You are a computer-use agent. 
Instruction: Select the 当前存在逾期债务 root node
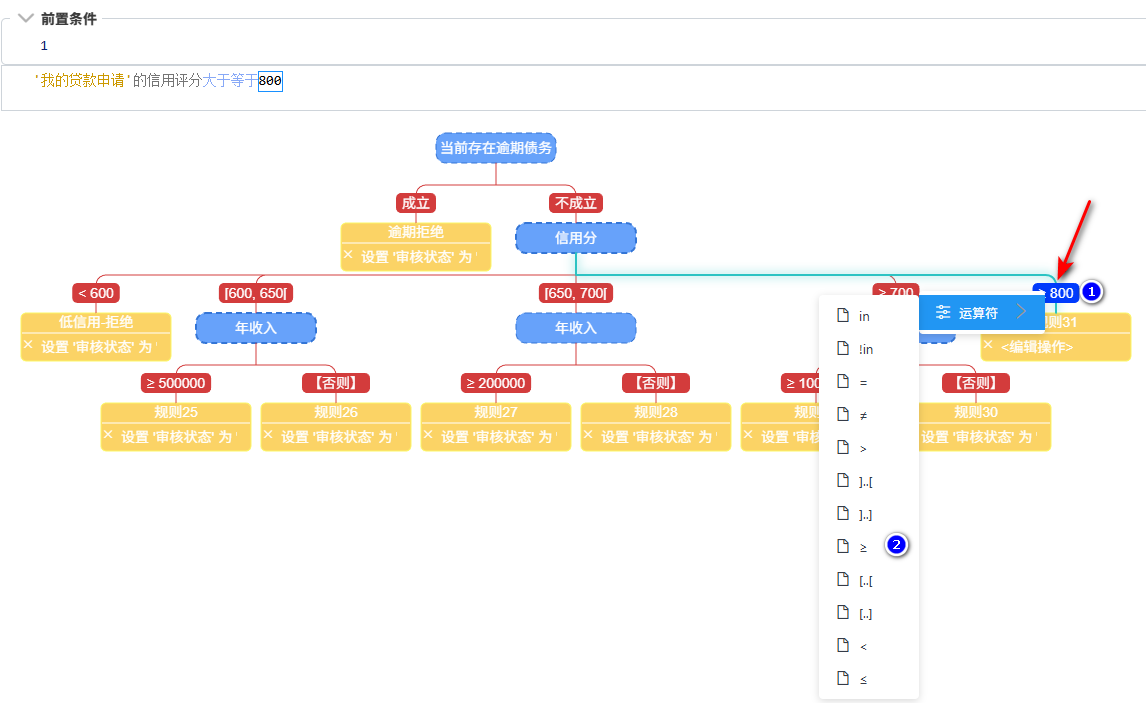[496, 148]
